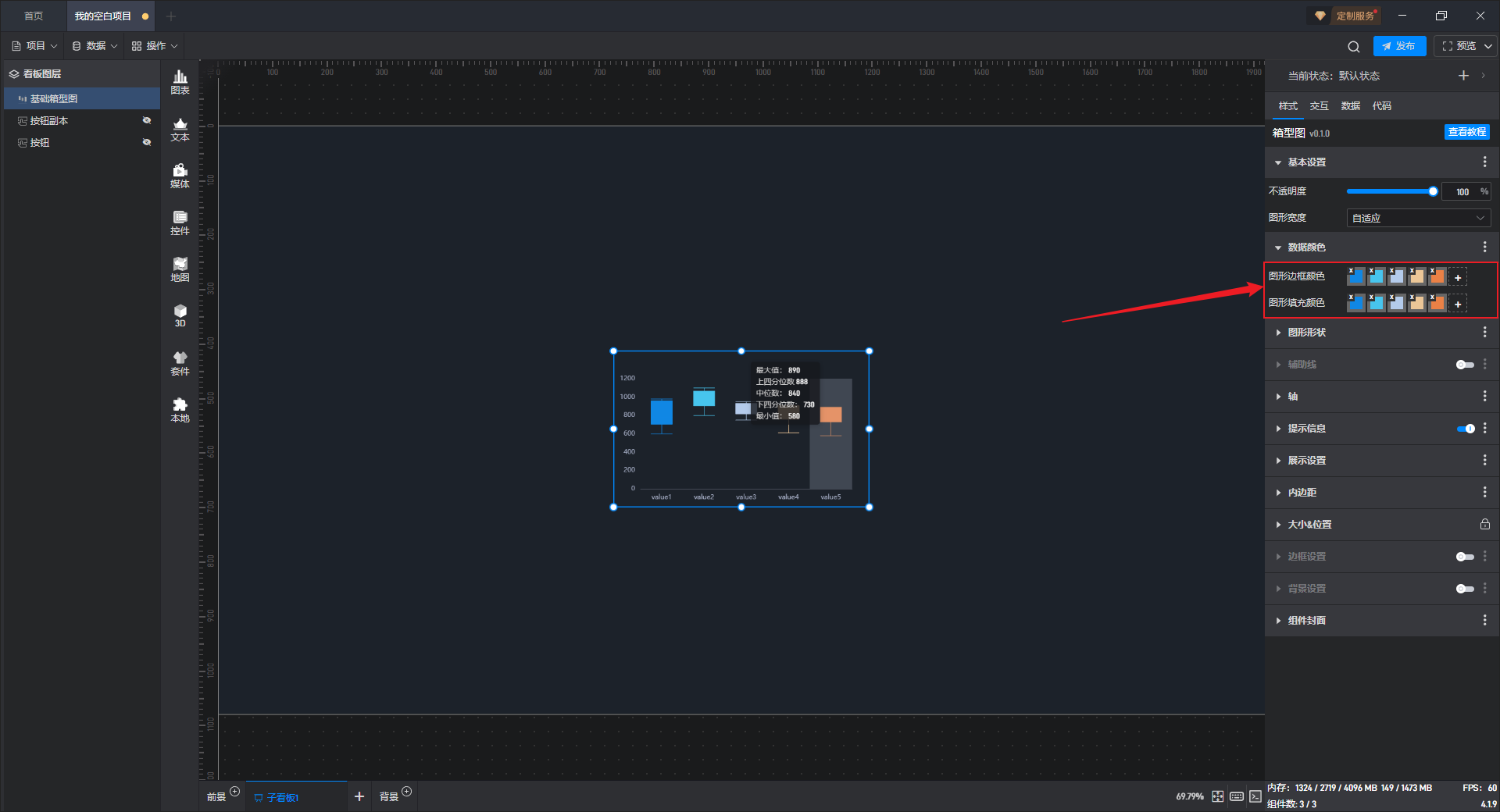This screenshot has width=1500, height=812.
Task: Open 轴 section more-options menu
Action: click(1484, 396)
